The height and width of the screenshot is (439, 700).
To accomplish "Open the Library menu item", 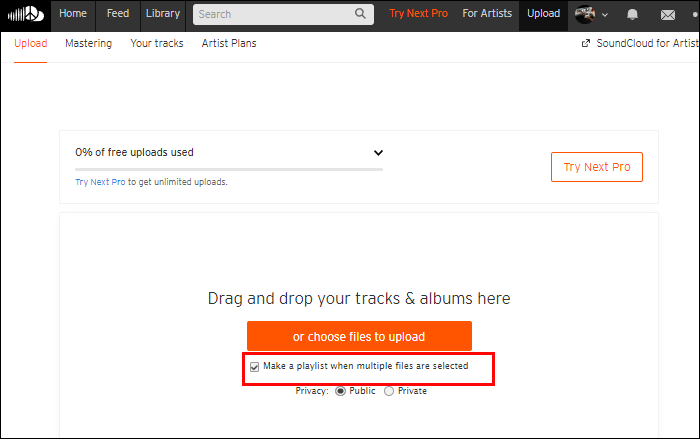I will tap(162, 14).
